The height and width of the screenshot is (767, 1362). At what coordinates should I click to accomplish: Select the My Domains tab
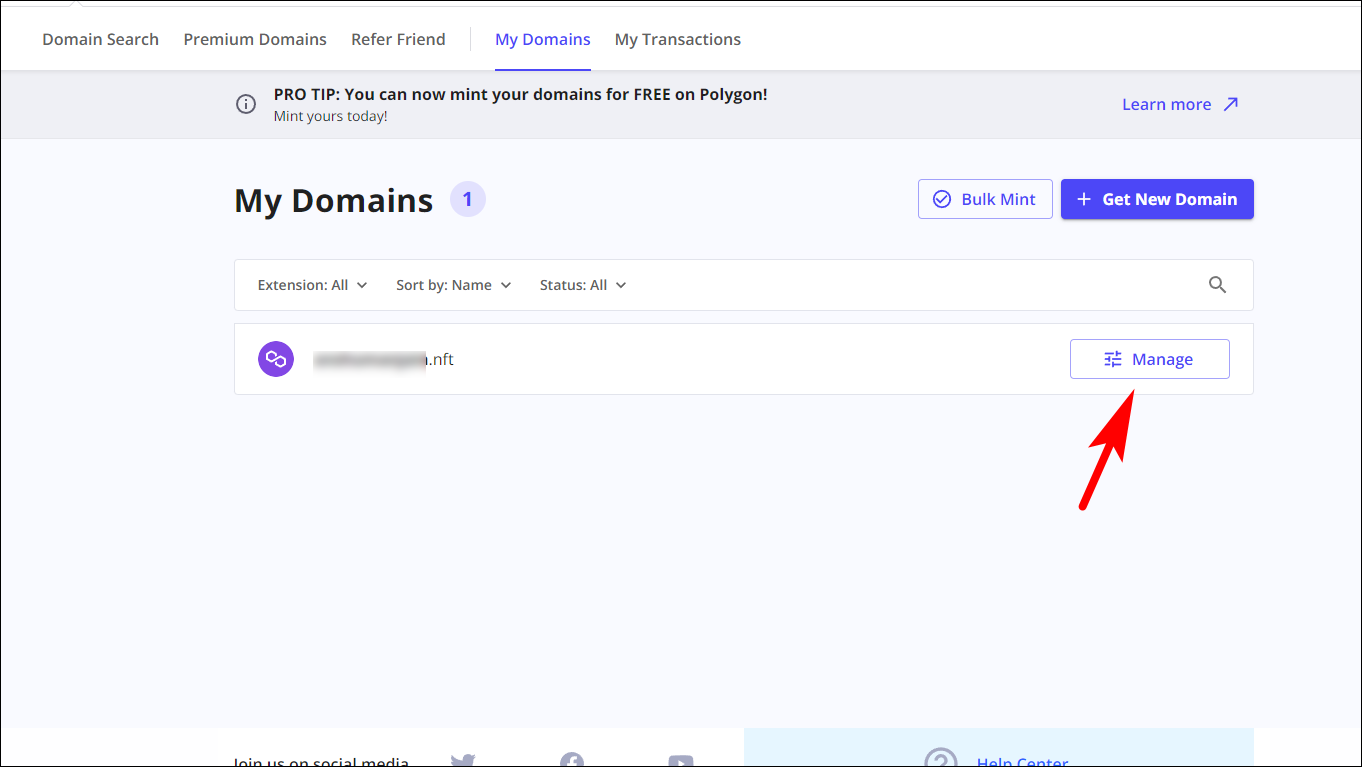click(543, 39)
